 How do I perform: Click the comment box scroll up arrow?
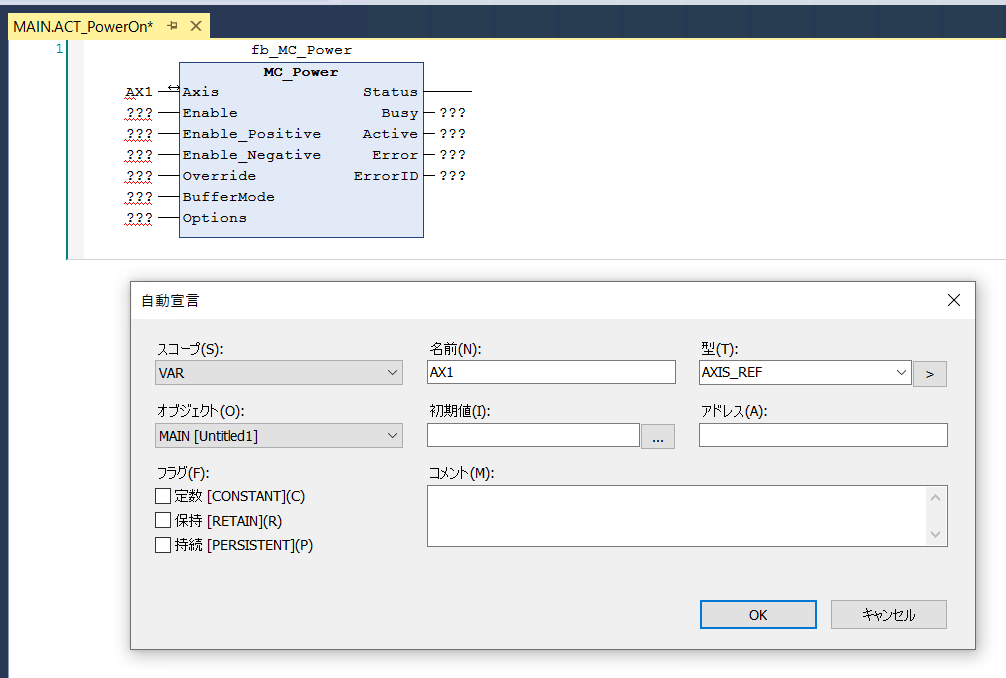coord(935,498)
